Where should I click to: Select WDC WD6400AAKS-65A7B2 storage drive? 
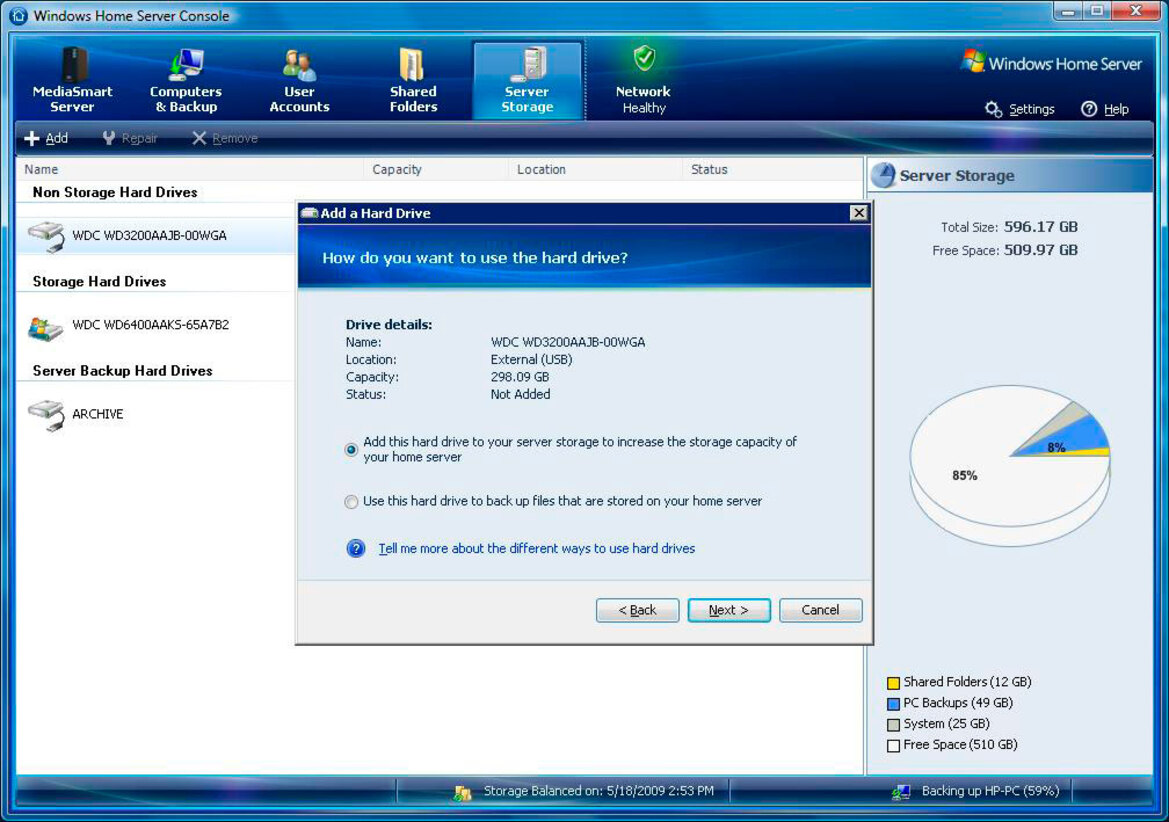click(151, 325)
